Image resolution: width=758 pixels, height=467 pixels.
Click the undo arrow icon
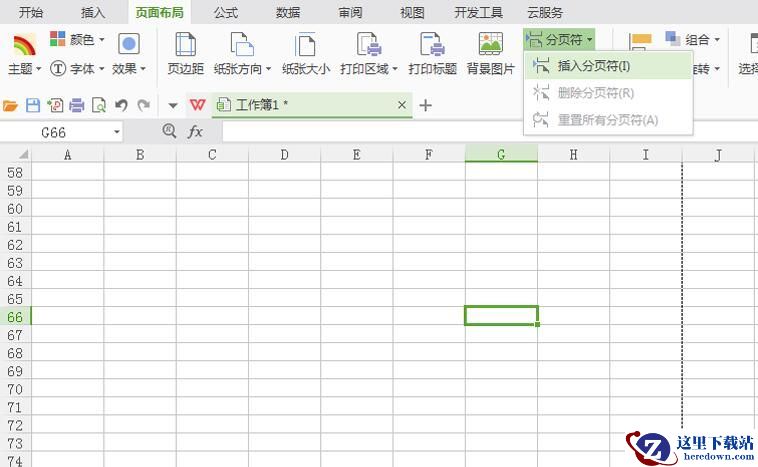click(x=121, y=105)
